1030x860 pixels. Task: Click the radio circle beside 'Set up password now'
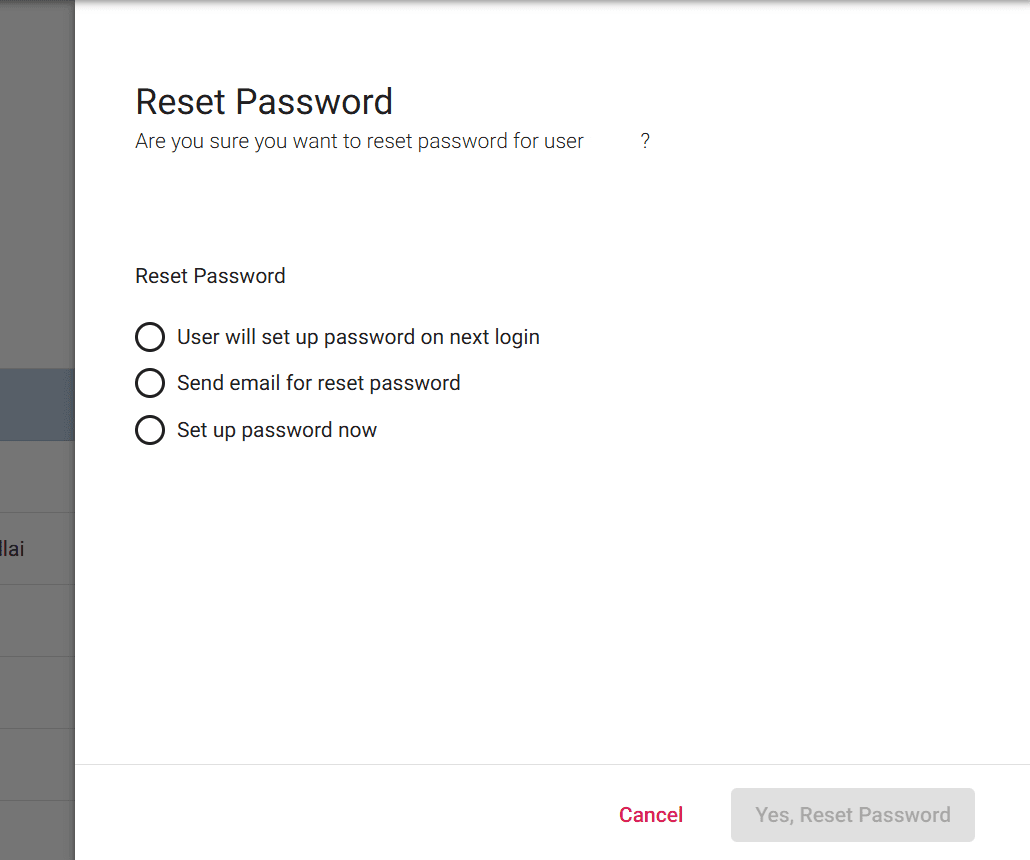coord(150,430)
